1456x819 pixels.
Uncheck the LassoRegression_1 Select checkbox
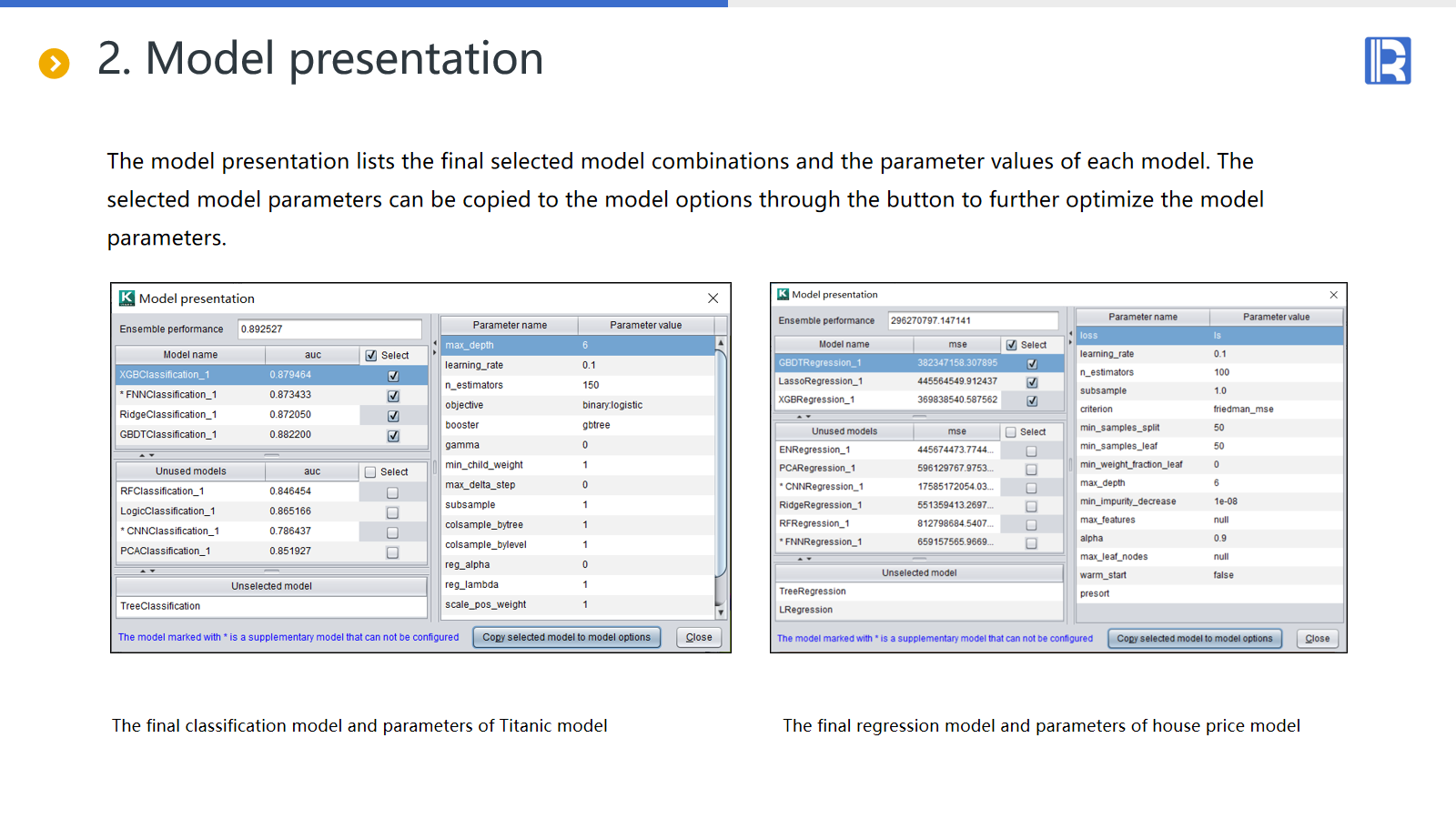[1032, 382]
